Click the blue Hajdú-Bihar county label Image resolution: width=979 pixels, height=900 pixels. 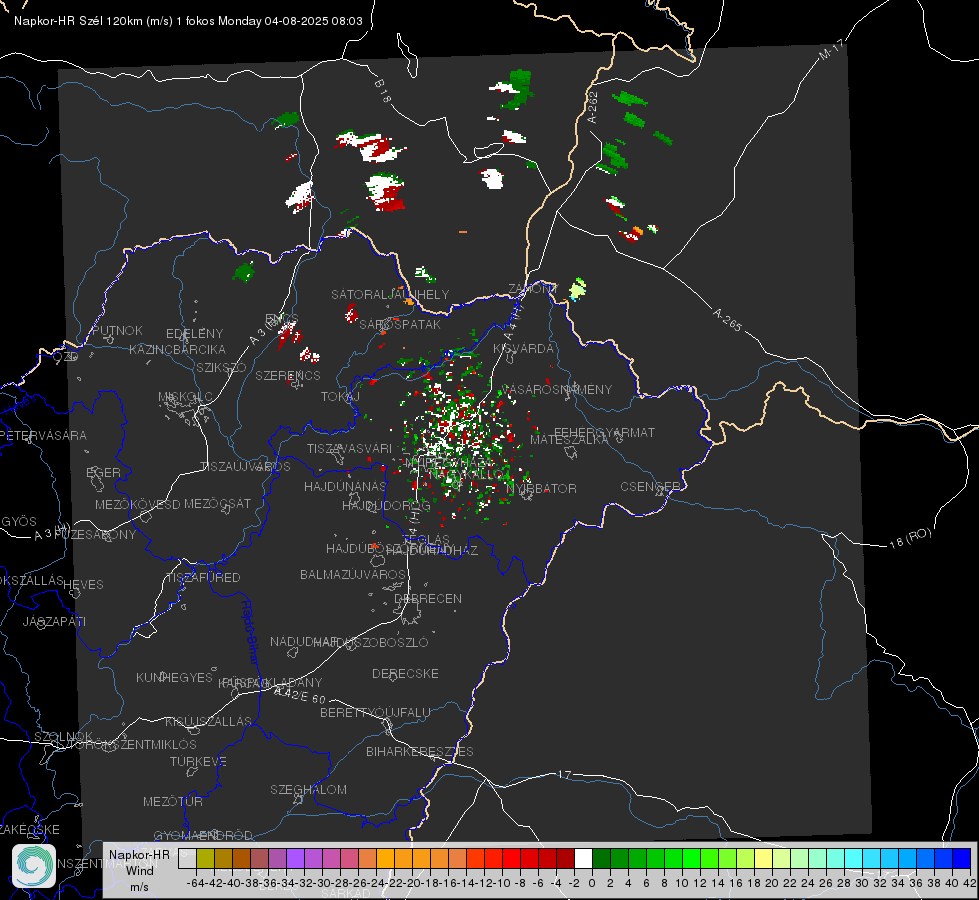(x=250, y=632)
